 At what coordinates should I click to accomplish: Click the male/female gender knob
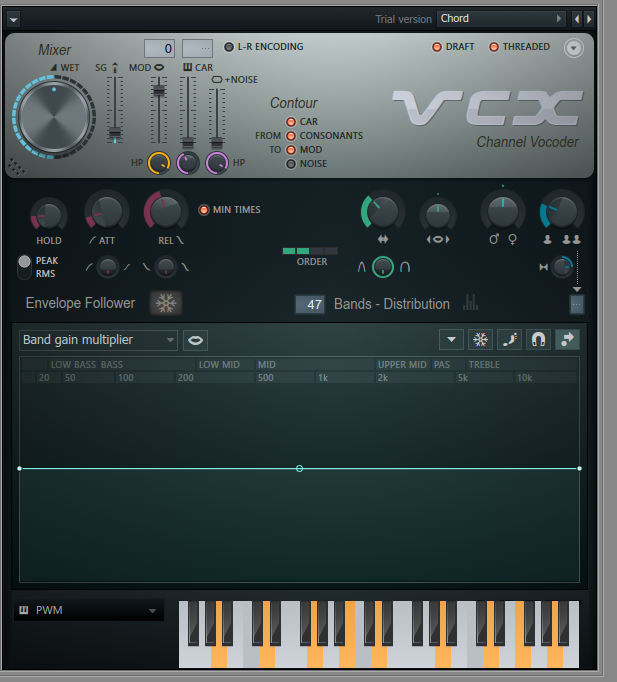(503, 211)
